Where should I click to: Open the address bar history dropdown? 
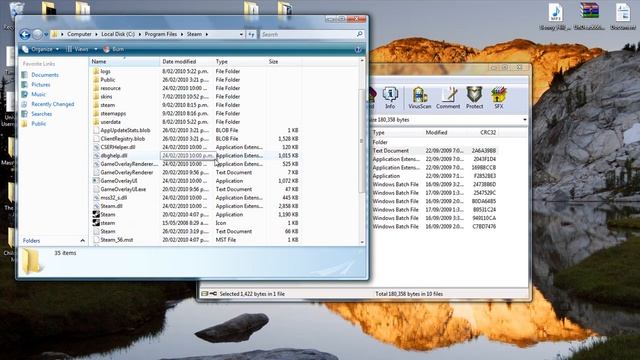(x=241, y=35)
